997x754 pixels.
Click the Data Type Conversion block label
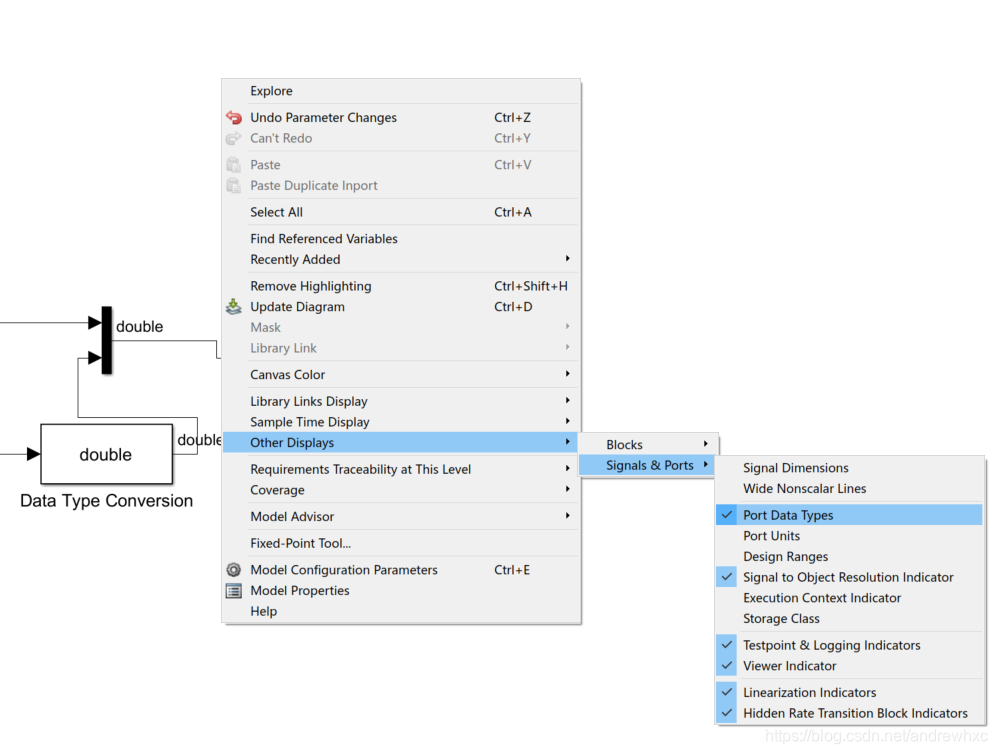(x=106, y=501)
